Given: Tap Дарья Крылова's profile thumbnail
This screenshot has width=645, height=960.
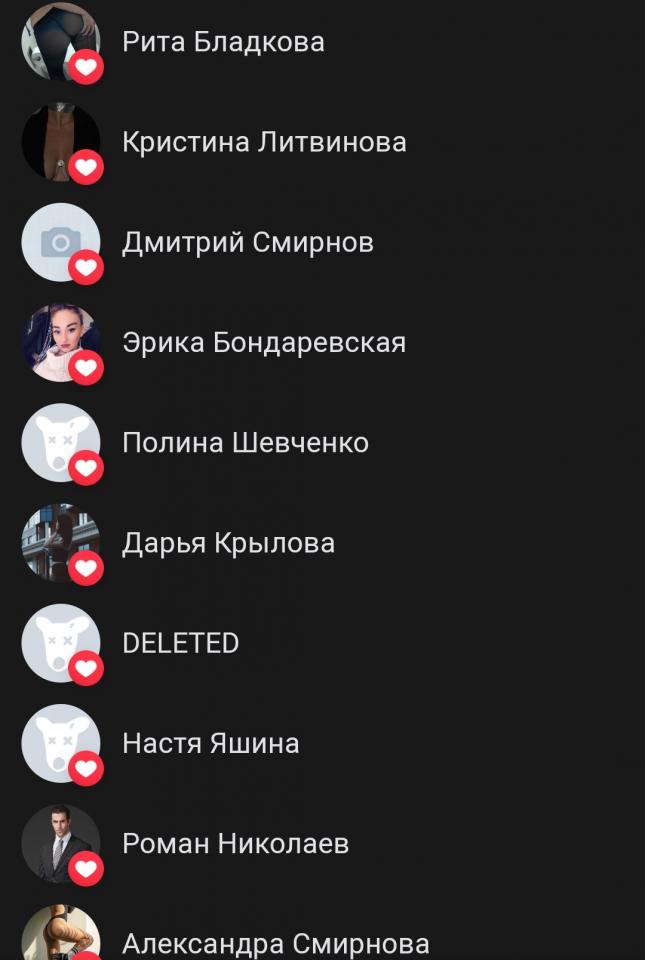Looking at the screenshot, I should click(61, 542).
